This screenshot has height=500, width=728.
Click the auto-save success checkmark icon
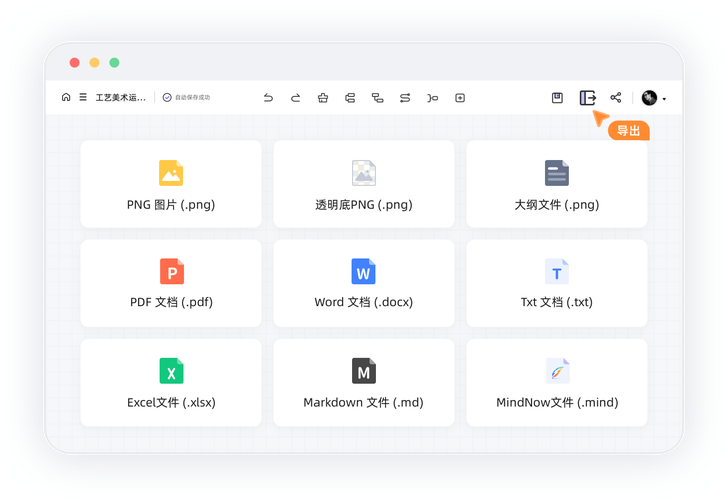[167, 97]
